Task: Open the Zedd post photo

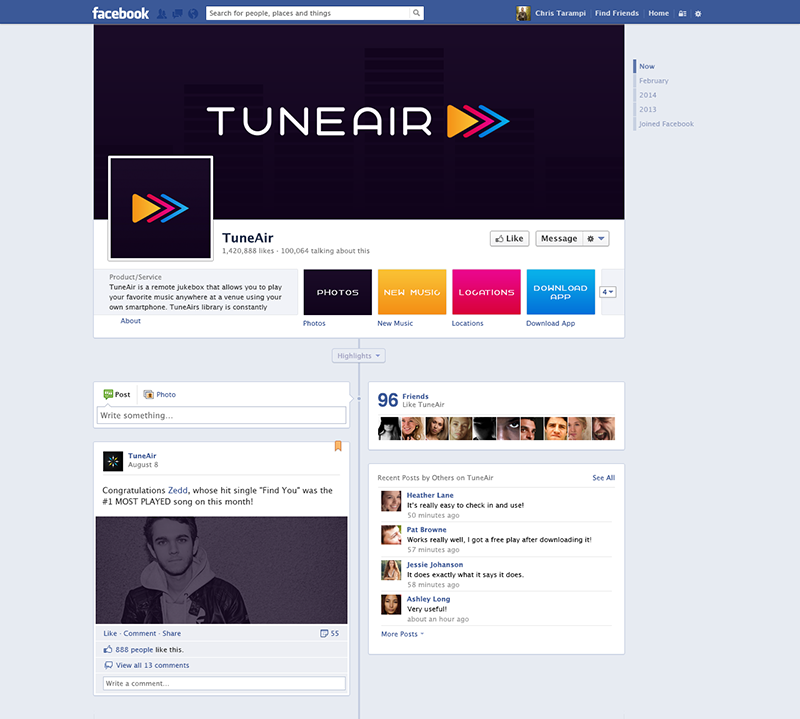Action: pos(221,570)
